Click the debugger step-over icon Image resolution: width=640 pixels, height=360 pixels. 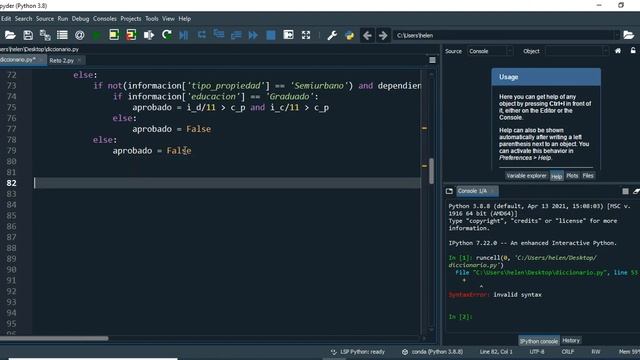(x=201, y=35)
